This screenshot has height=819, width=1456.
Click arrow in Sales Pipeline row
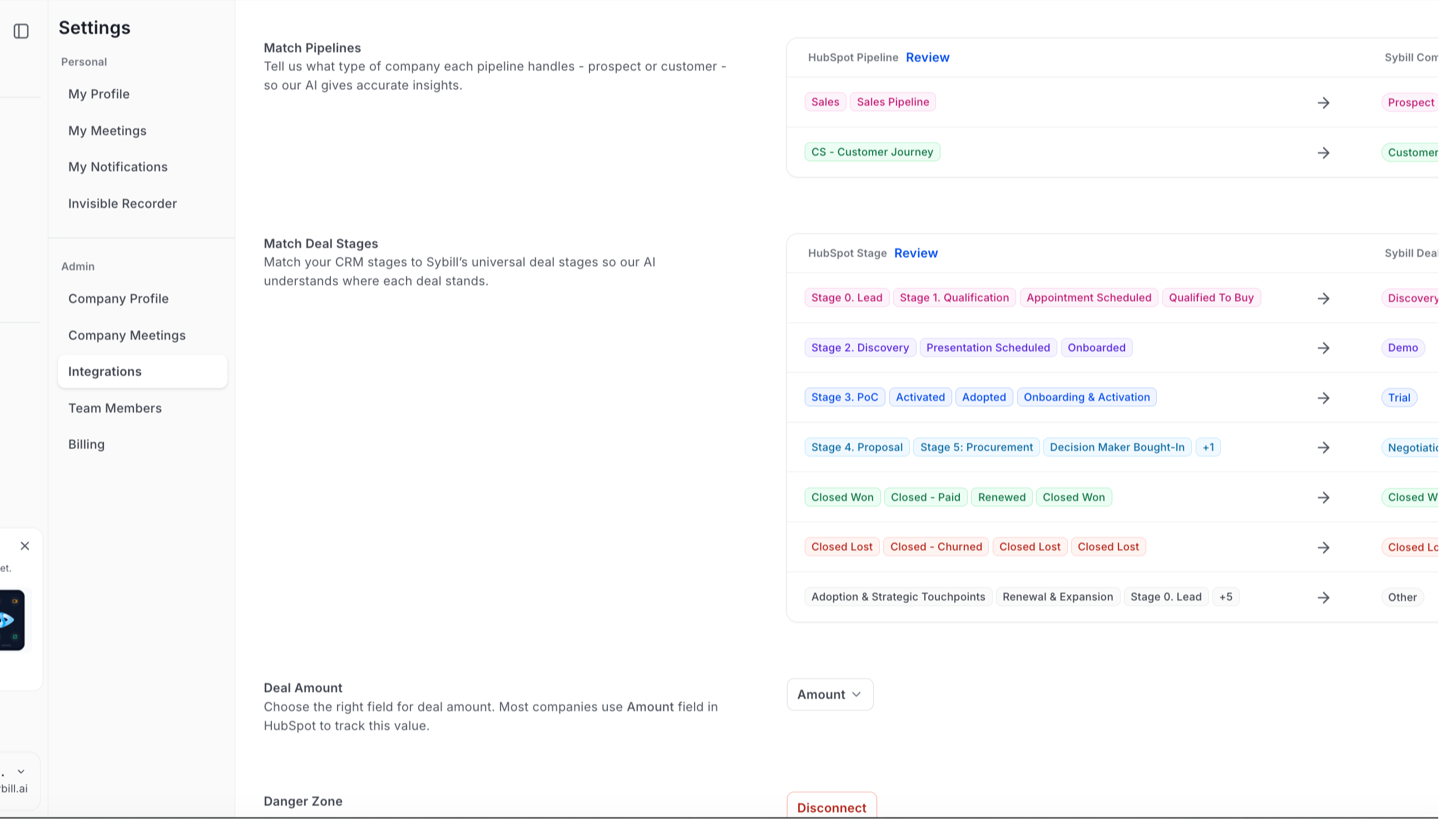[x=1323, y=103]
